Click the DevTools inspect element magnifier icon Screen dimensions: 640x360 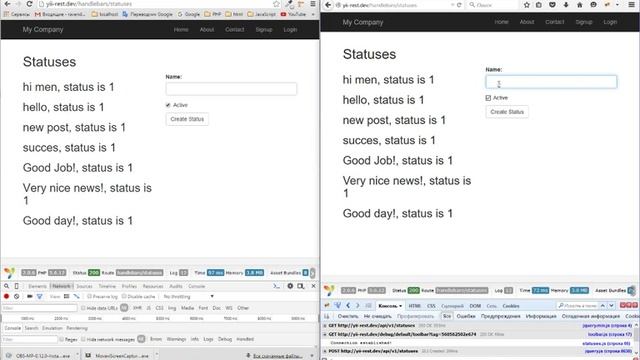tap(7, 286)
